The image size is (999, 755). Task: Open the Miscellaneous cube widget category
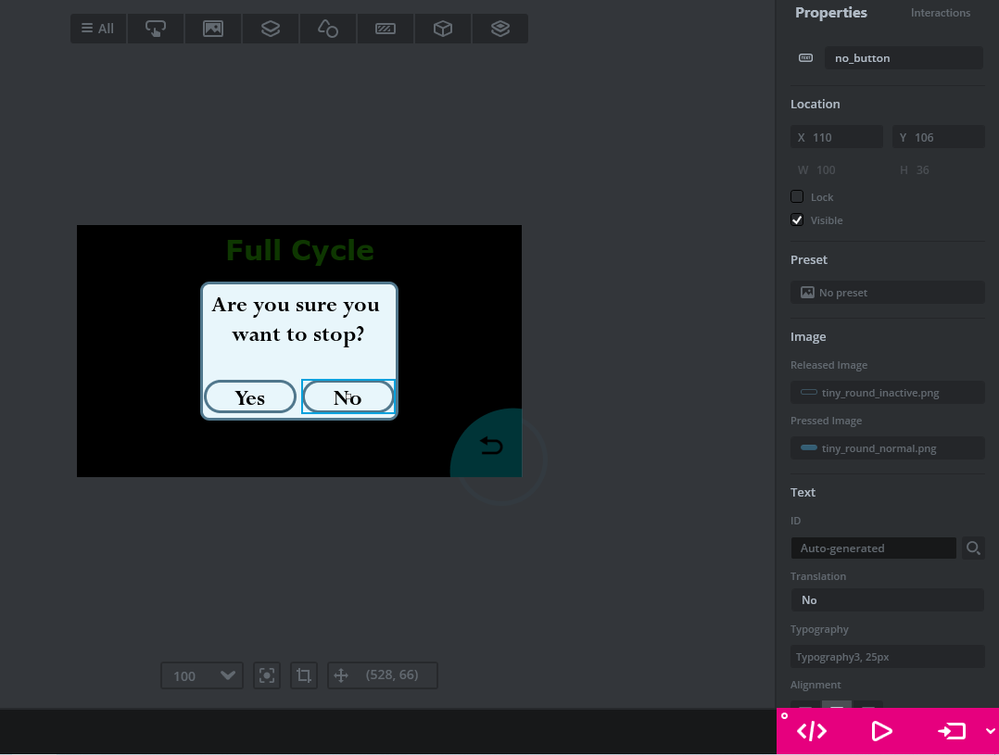443,29
